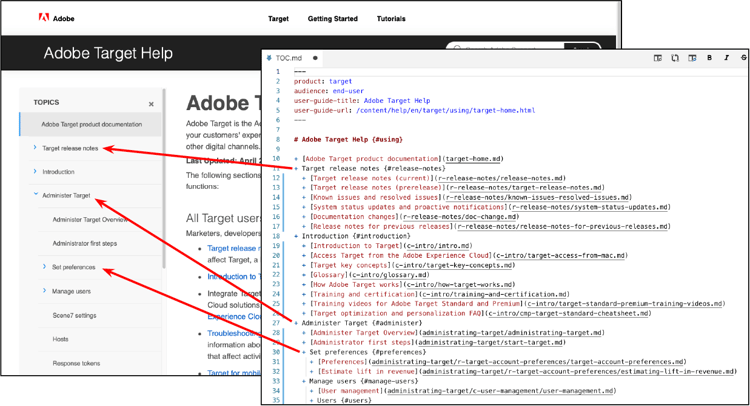This screenshot has height=406, width=750.
Task: Click the unsaved-changes dot on TOC.md tab
Action: pos(315,58)
